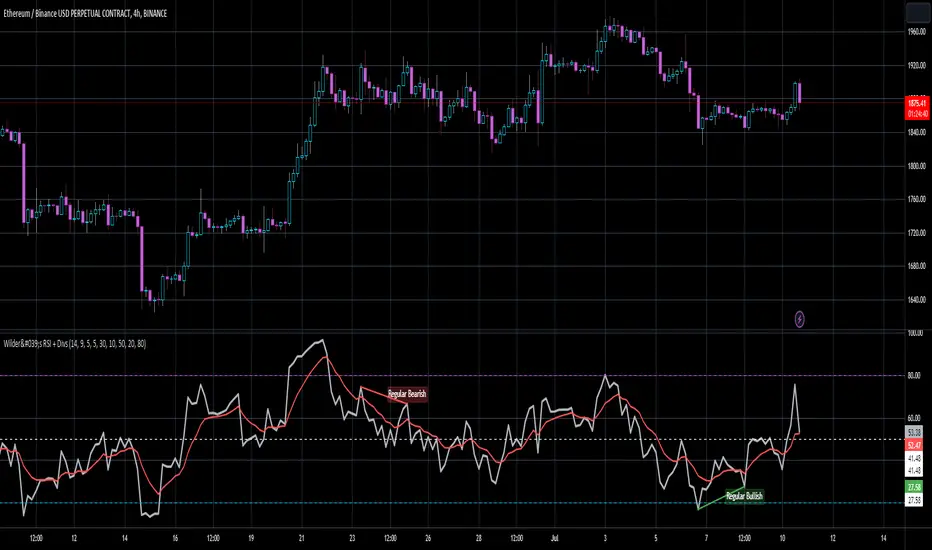Click the green 27.58 value label
This screenshot has height=550, width=932.
914,487
